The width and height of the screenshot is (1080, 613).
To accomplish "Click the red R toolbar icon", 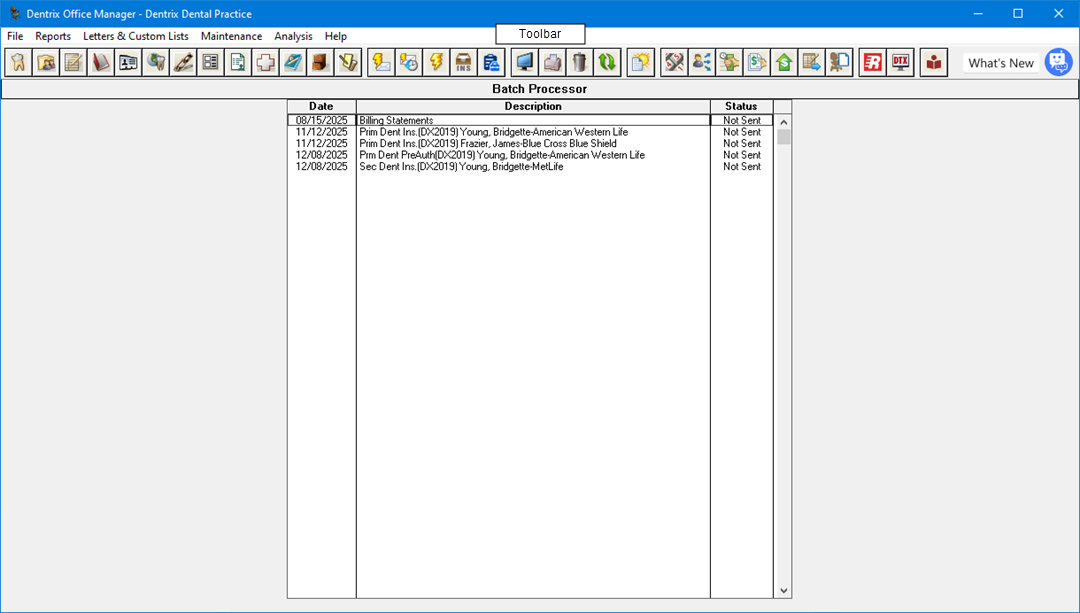I will 872,63.
